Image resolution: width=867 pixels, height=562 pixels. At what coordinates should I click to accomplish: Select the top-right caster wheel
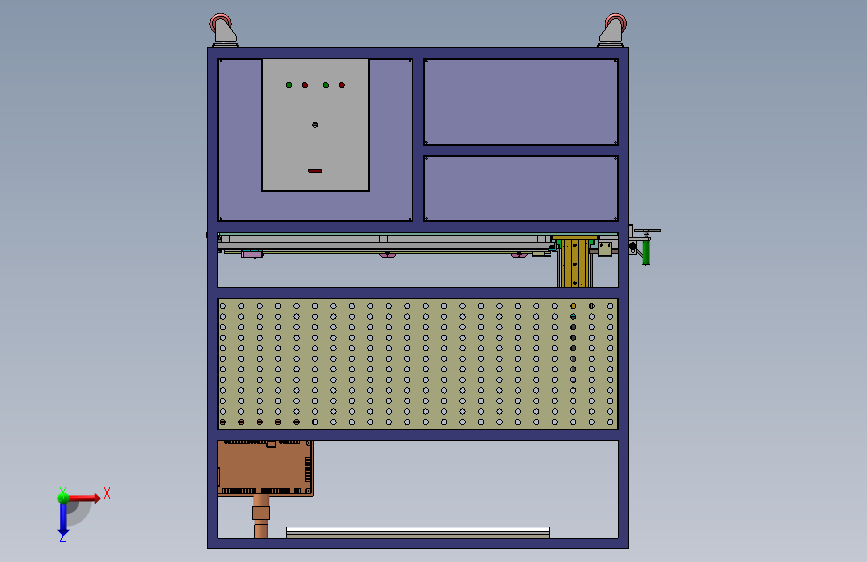pyautogui.click(x=613, y=30)
